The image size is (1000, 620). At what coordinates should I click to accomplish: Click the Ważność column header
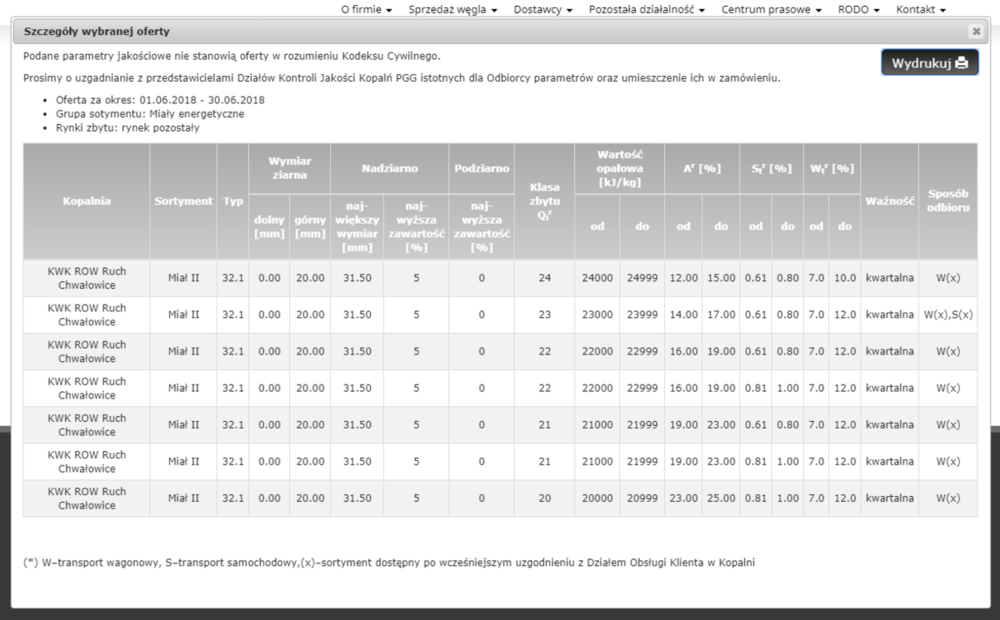(889, 201)
